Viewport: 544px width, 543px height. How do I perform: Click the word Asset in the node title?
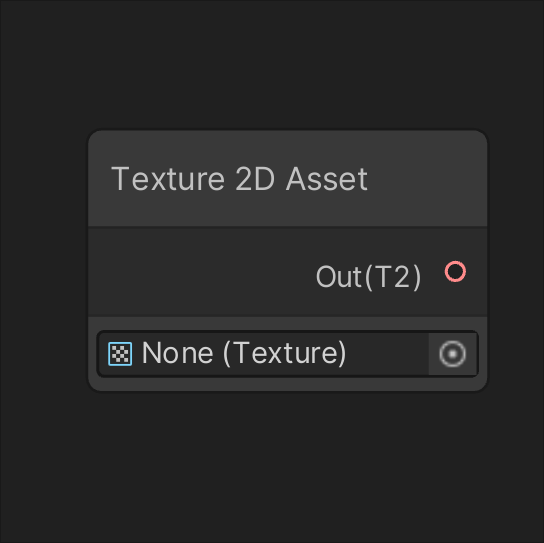pos(326,179)
